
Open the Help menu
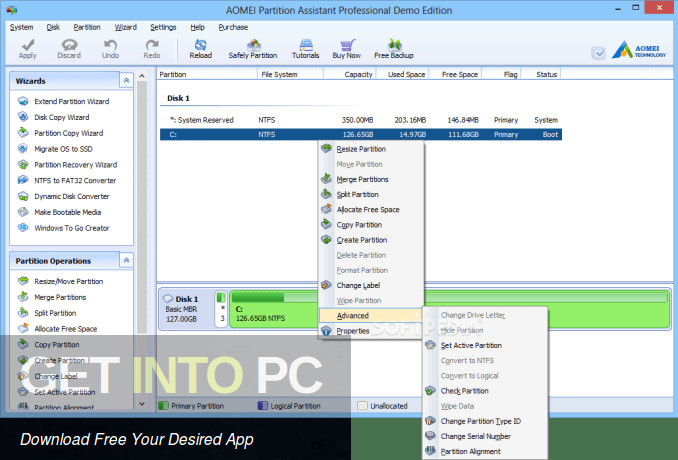pos(197,27)
